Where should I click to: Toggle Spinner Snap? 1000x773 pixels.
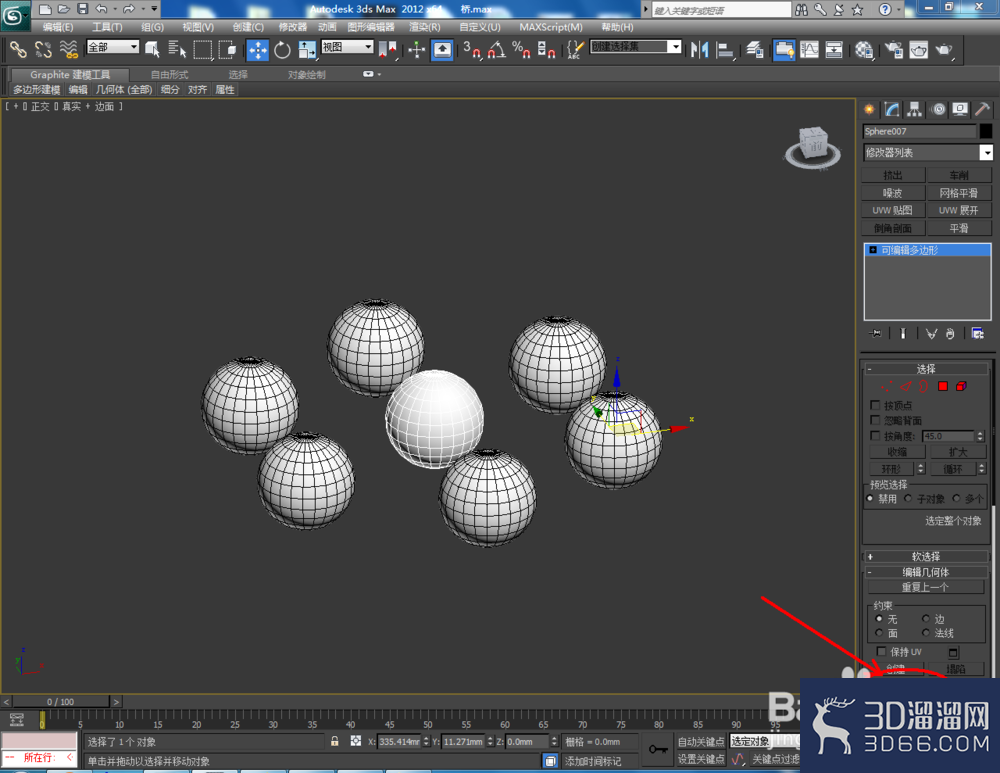pos(546,50)
